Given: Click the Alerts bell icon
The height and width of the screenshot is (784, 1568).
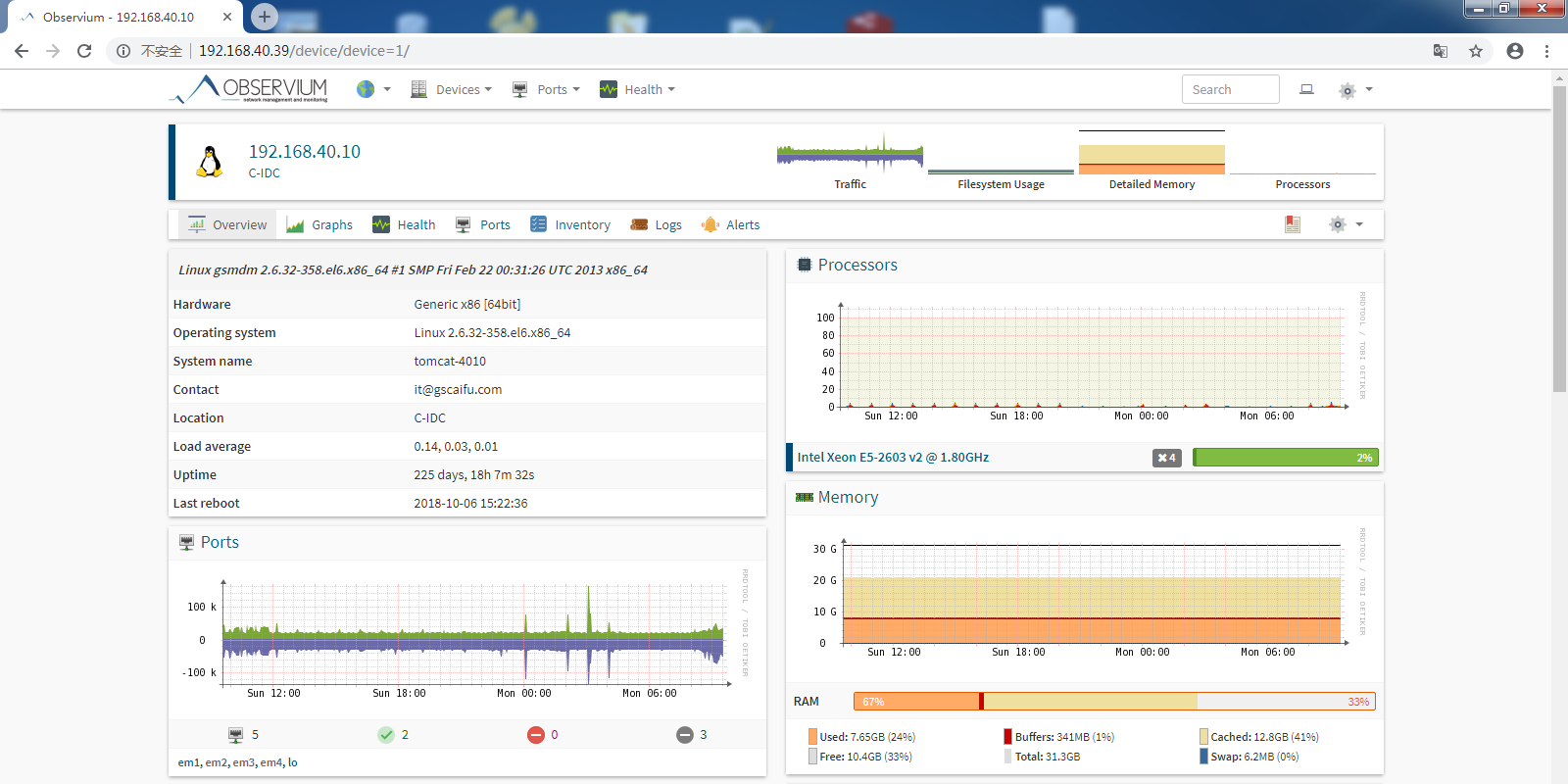Looking at the screenshot, I should click(x=710, y=224).
